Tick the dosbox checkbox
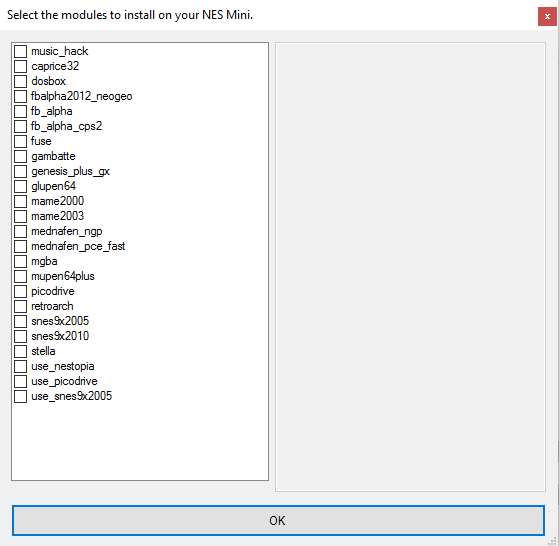Screen dimensions: 559x546 click(x=20, y=81)
